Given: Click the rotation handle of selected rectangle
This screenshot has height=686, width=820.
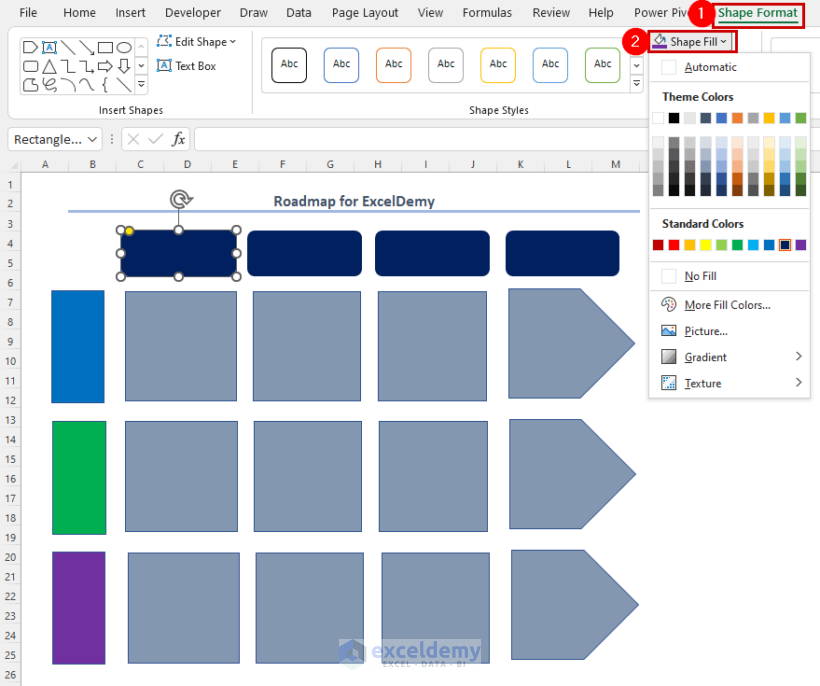Looking at the screenshot, I should [181, 199].
